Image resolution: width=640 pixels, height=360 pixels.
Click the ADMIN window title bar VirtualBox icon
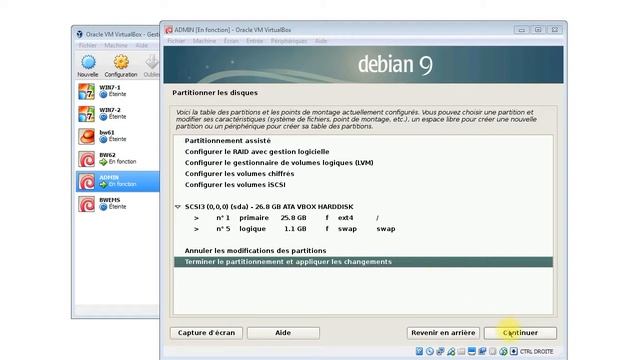click(169, 30)
